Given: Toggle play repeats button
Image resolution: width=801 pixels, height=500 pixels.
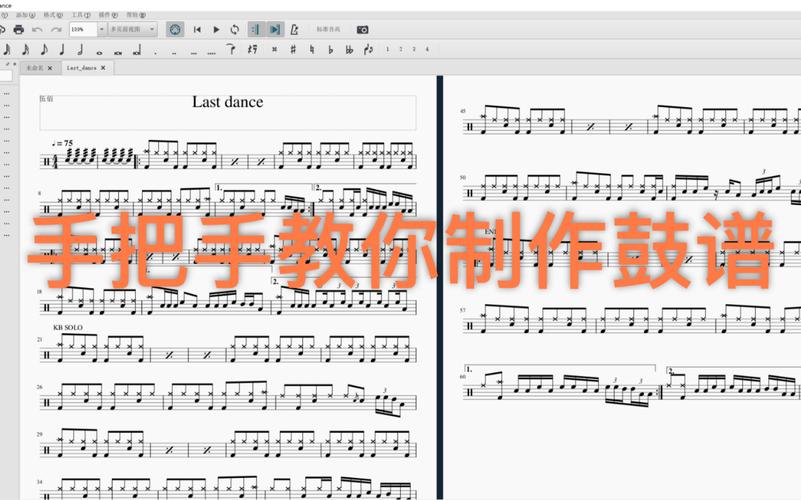Looking at the screenshot, I should (x=255, y=30).
